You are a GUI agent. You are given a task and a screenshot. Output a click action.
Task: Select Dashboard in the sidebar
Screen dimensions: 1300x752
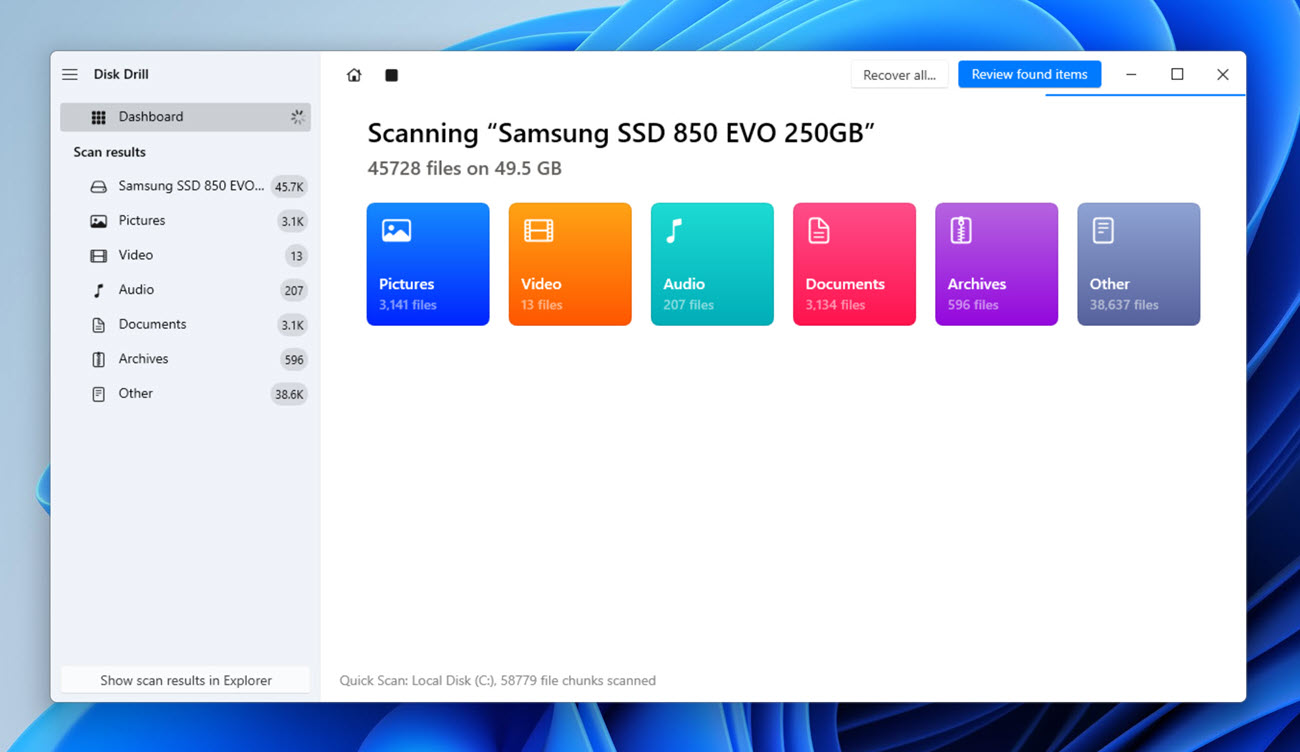point(186,117)
